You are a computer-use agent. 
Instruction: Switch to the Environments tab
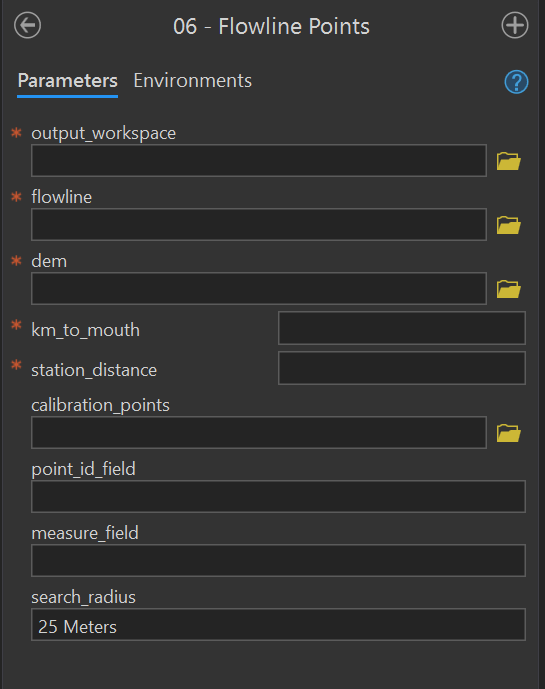[x=193, y=80]
